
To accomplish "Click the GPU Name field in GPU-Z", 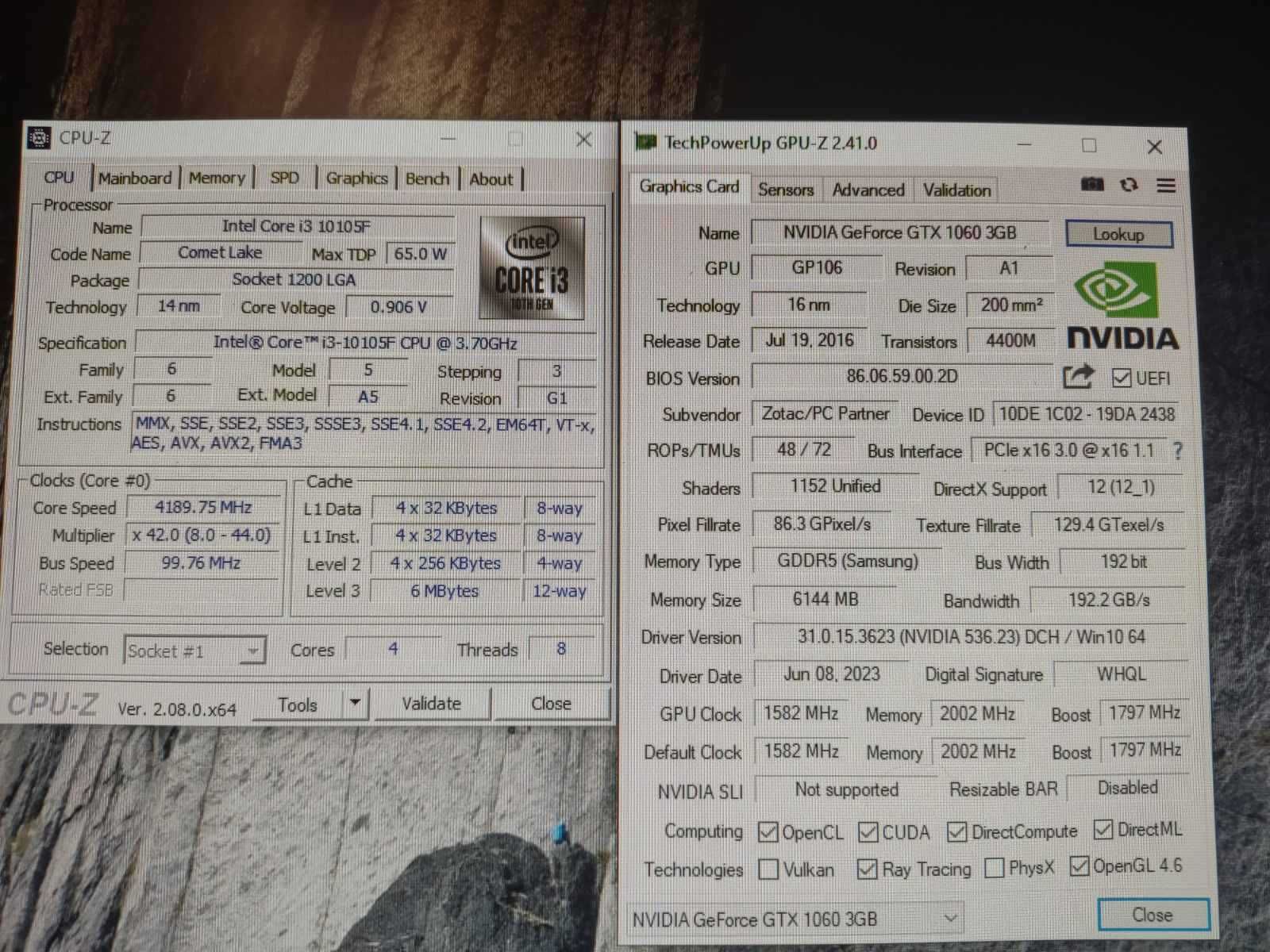I will click(899, 232).
